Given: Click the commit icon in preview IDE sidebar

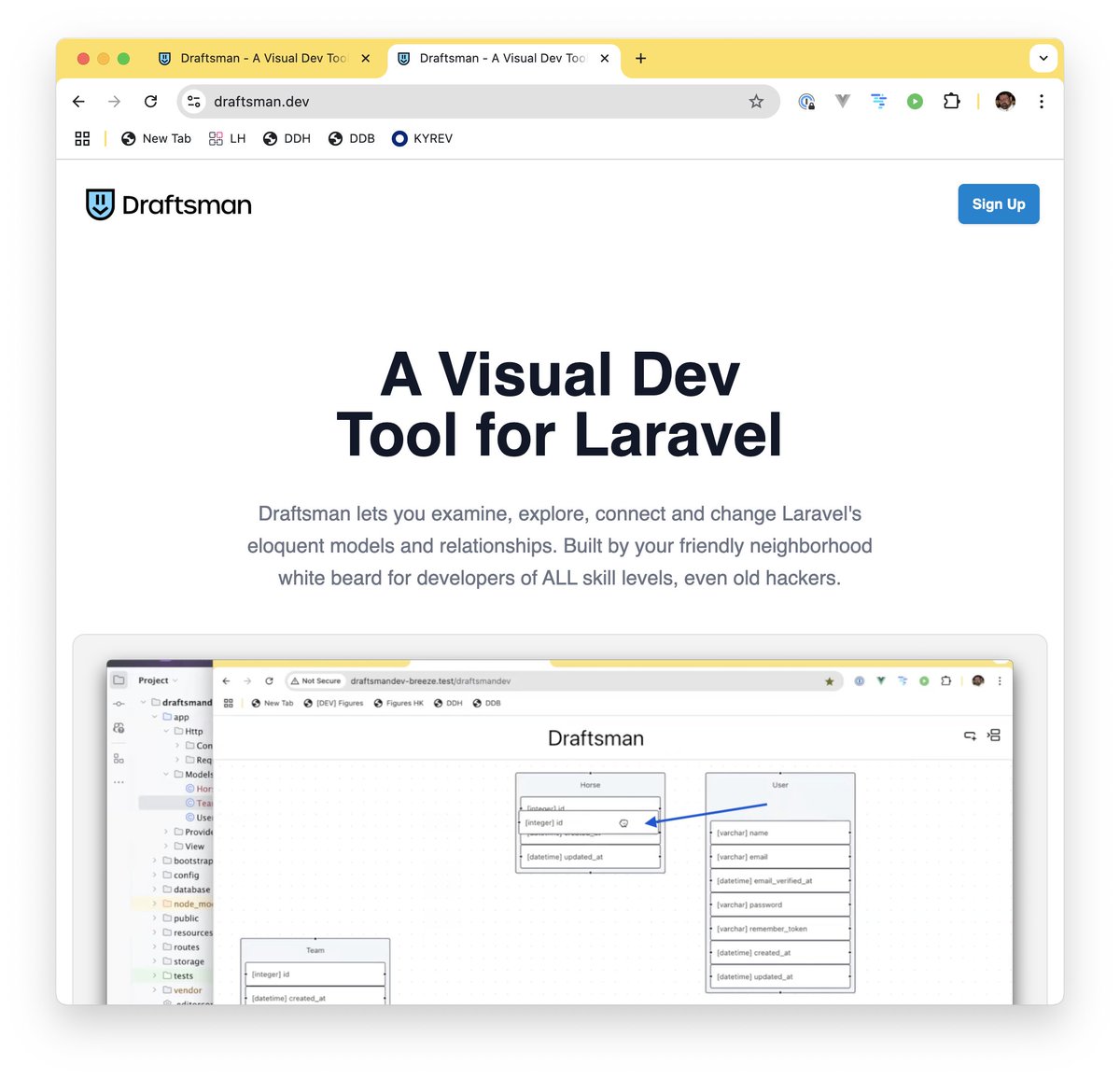Looking at the screenshot, I should pyautogui.click(x=119, y=704).
